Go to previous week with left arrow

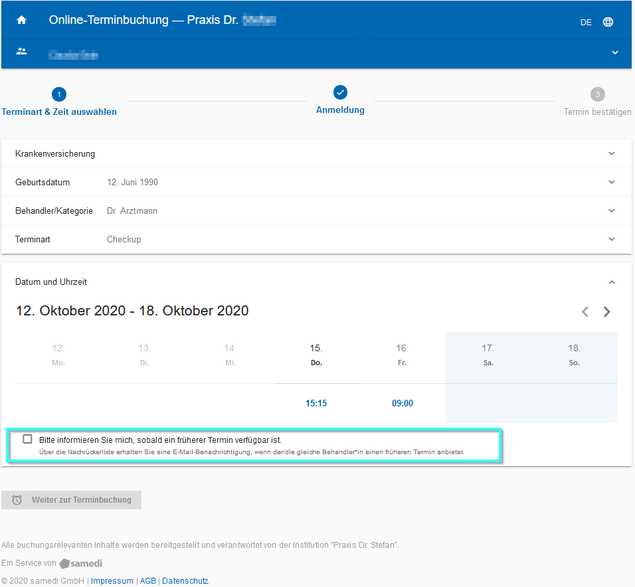point(585,312)
